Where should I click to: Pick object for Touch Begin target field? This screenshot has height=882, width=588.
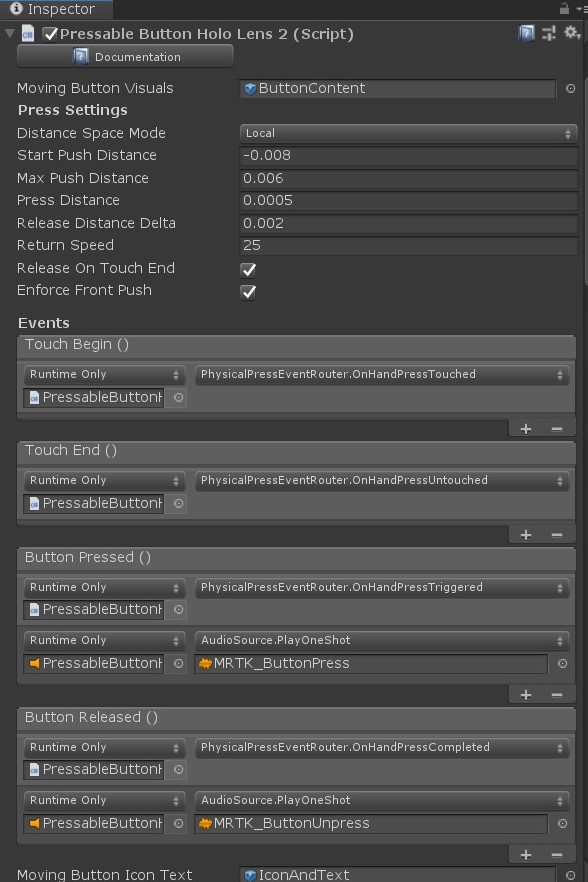click(x=178, y=398)
